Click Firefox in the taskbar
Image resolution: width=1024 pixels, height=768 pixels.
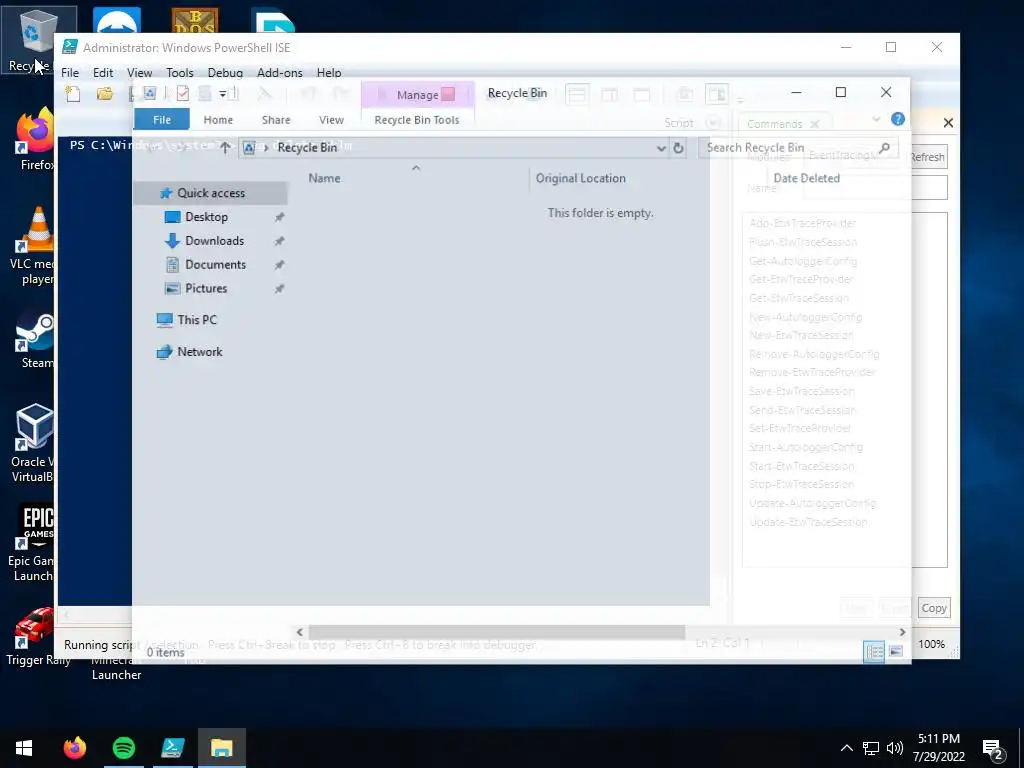coord(74,748)
